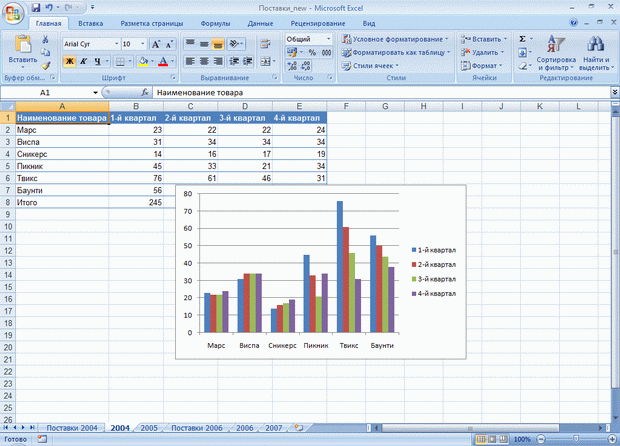Image resolution: width=620 pixels, height=446 pixels.
Task: Decrease font size with small A
Action: tap(169, 44)
